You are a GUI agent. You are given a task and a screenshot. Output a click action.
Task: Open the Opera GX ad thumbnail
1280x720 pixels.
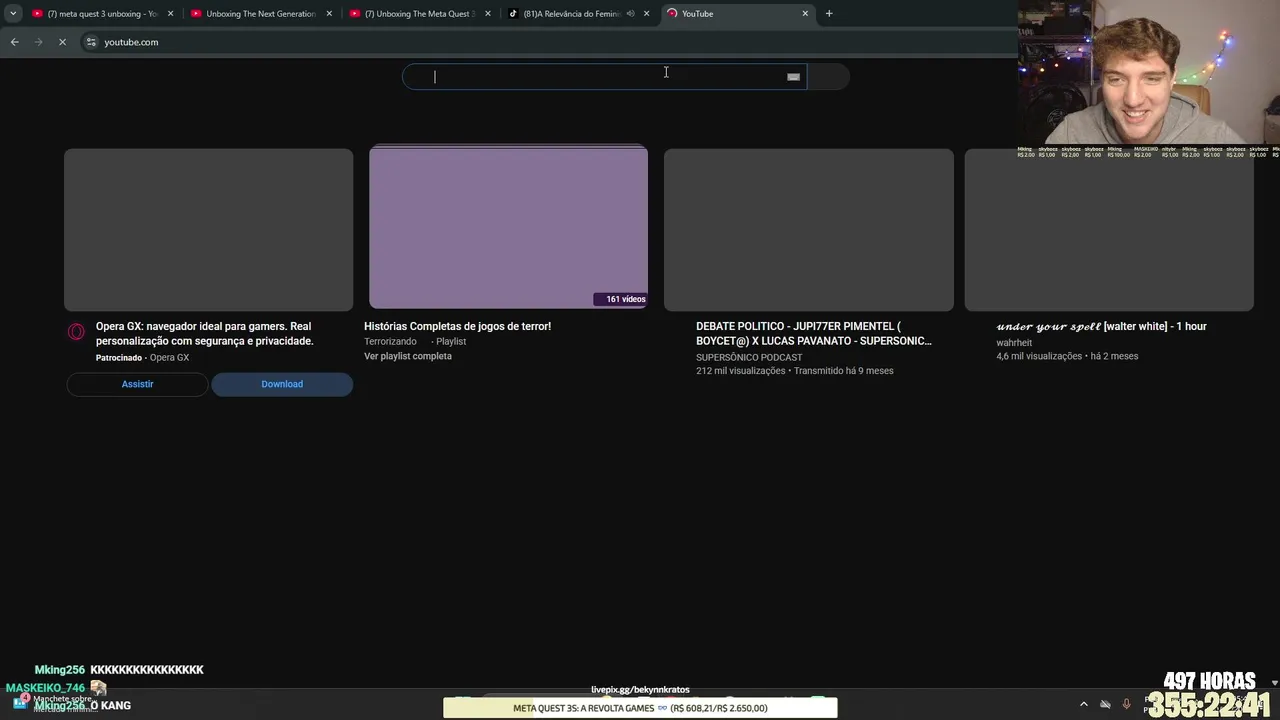(208, 230)
